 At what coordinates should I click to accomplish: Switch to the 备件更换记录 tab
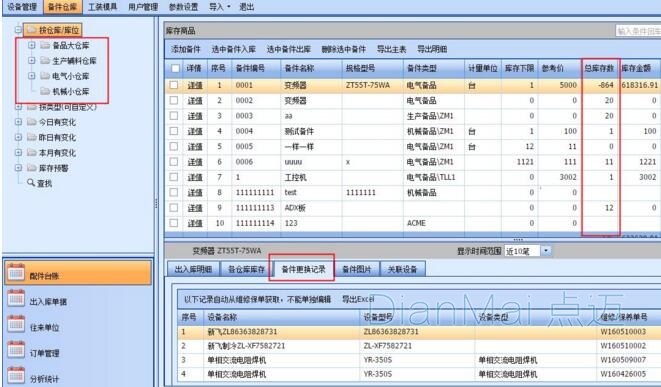(304, 269)
